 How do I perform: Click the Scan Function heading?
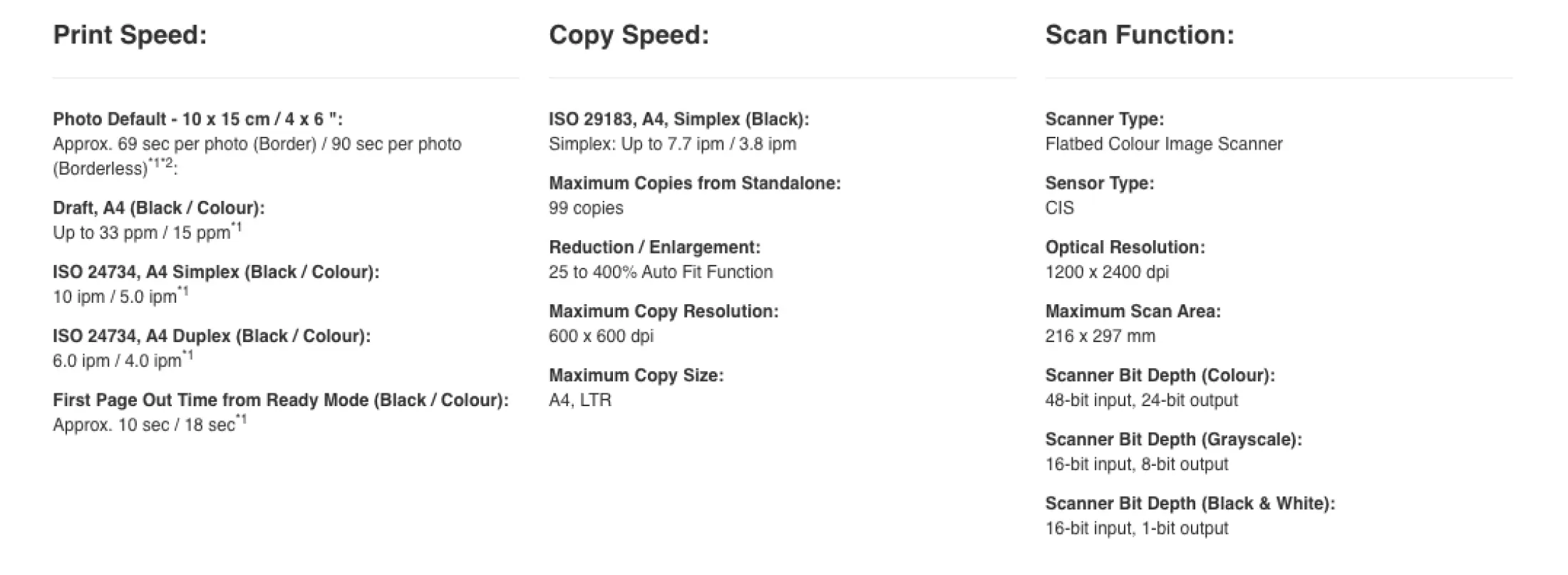click(x=1139, y=35)
